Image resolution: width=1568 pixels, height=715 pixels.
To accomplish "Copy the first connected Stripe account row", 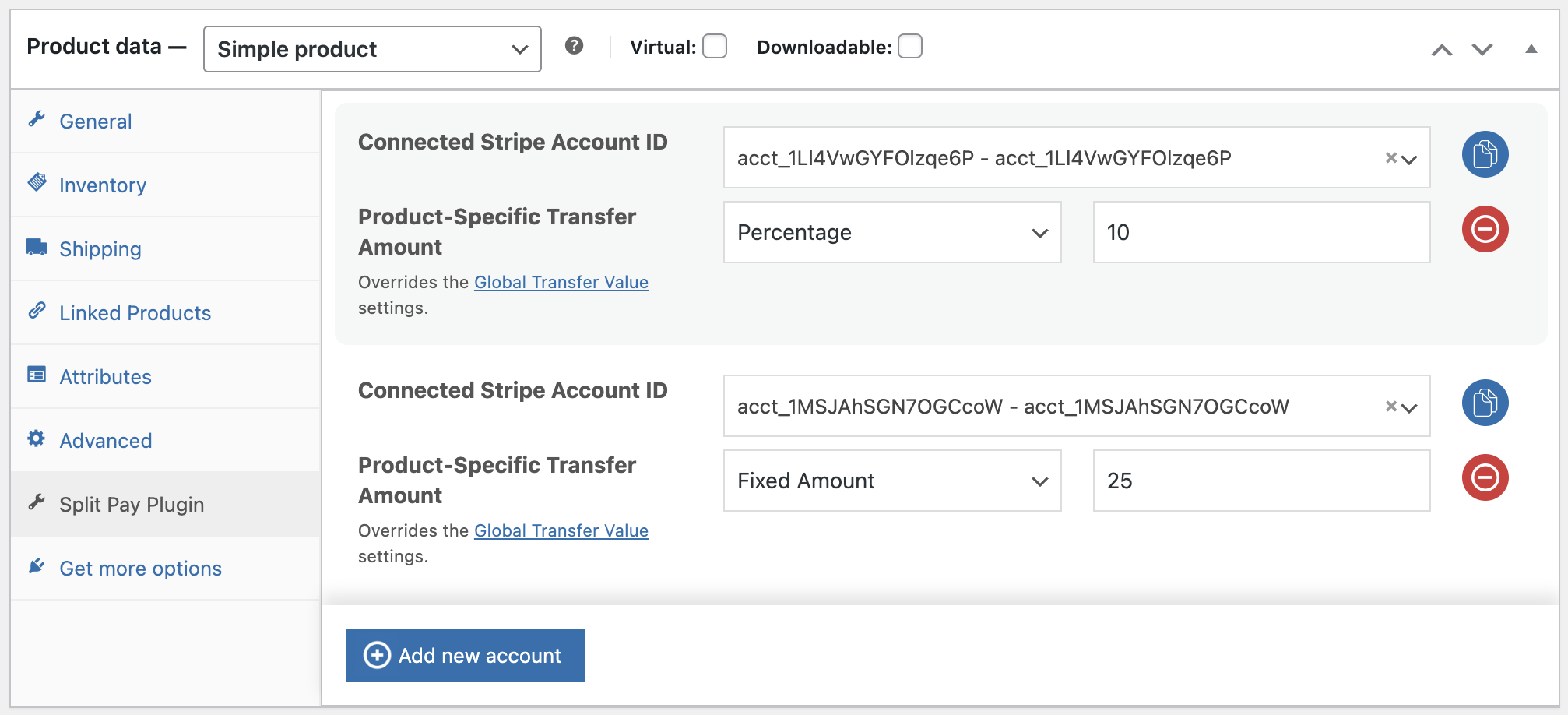I will pos(1485,154).
